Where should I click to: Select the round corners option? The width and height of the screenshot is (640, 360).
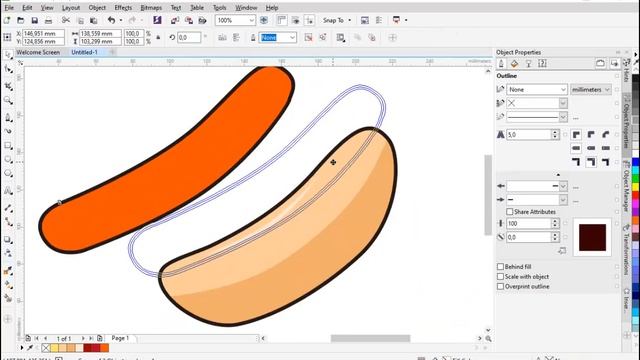pyautogui.click(x=591, y=134)
